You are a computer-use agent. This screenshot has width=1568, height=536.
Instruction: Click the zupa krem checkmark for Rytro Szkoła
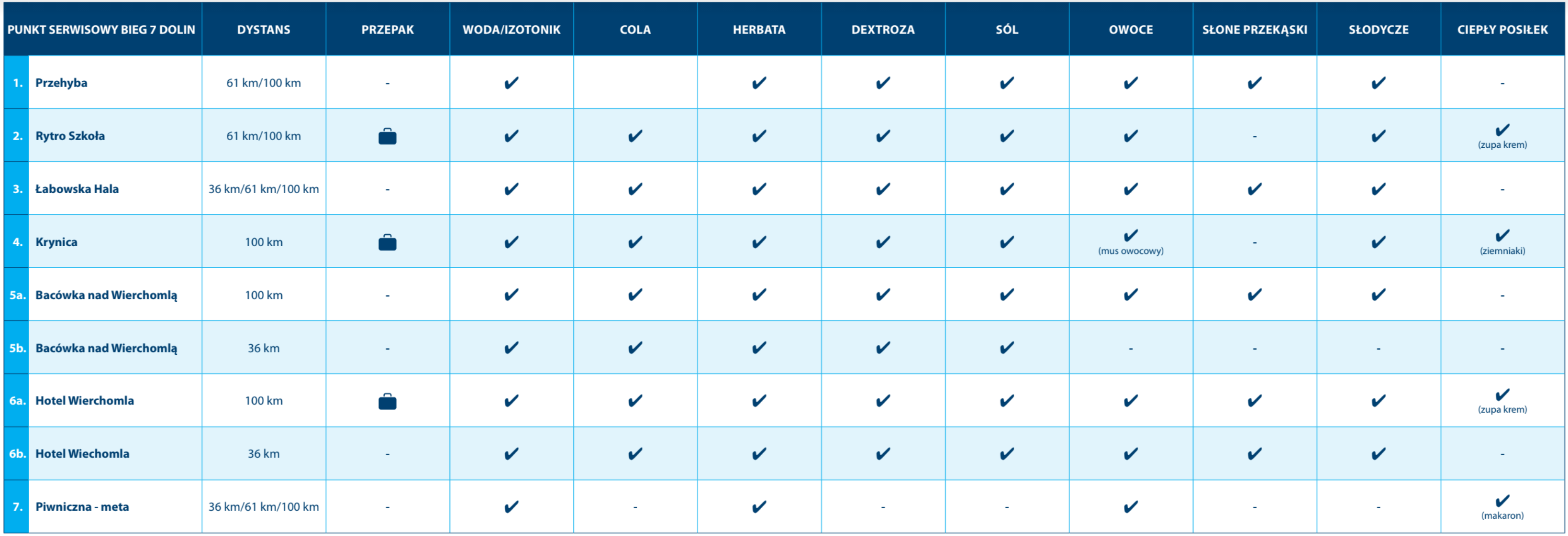point(1501,130)
